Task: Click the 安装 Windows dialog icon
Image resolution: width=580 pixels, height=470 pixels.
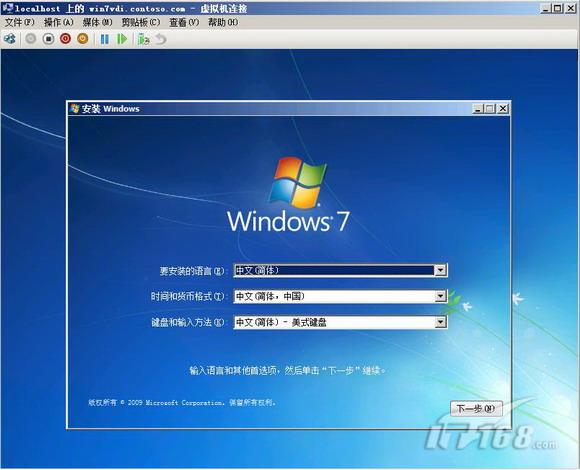Action: (x=75, y=109)
